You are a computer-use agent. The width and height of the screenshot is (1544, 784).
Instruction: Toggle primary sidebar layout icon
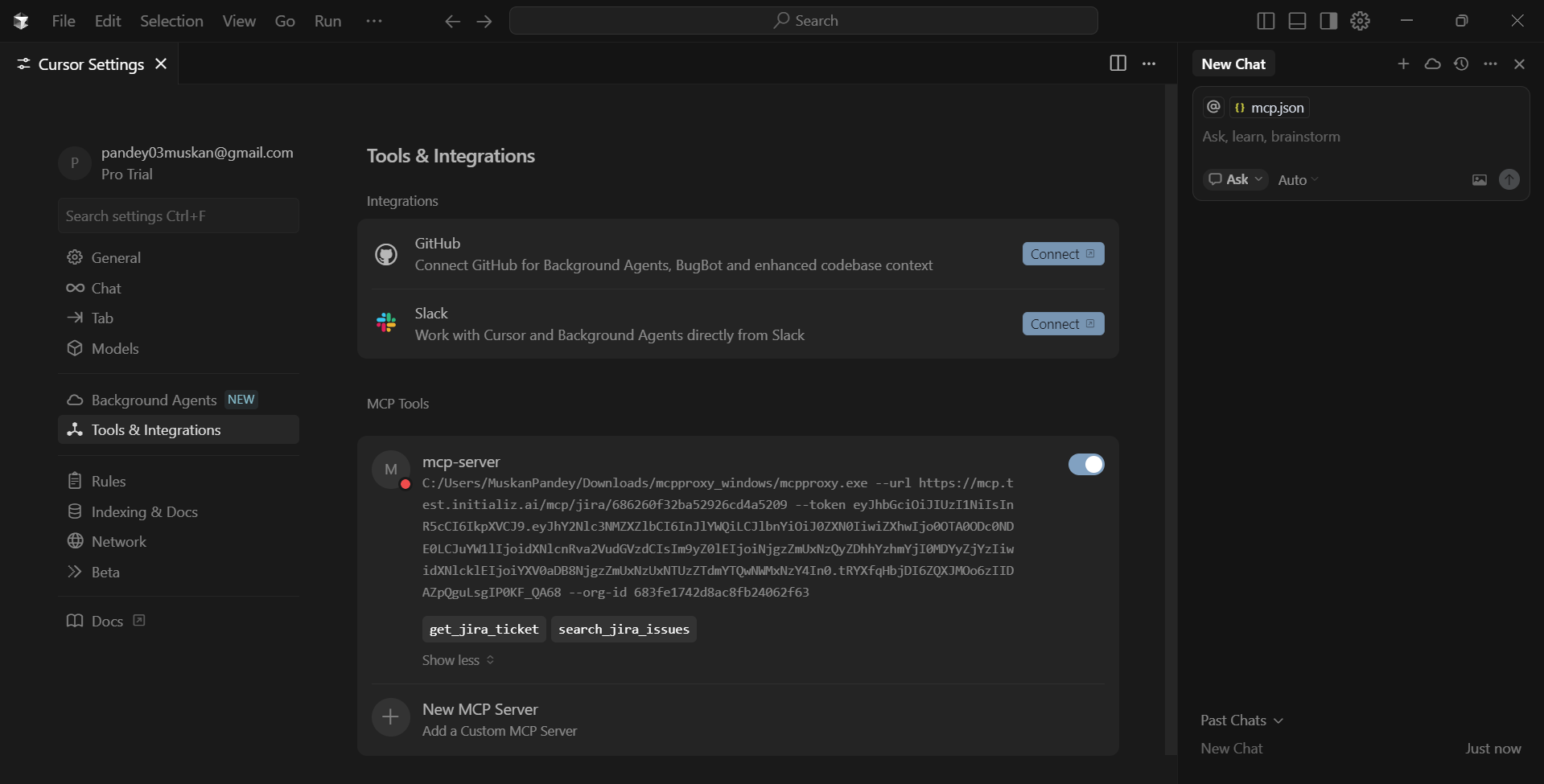[x=1266, y=21]
